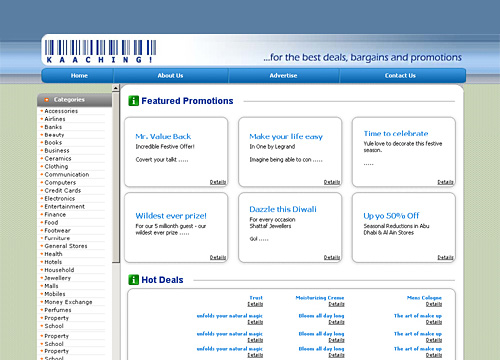
Task: Click the green info icon beside Featured Promotions
Action: pyautogui.click(x=133, y=101)
